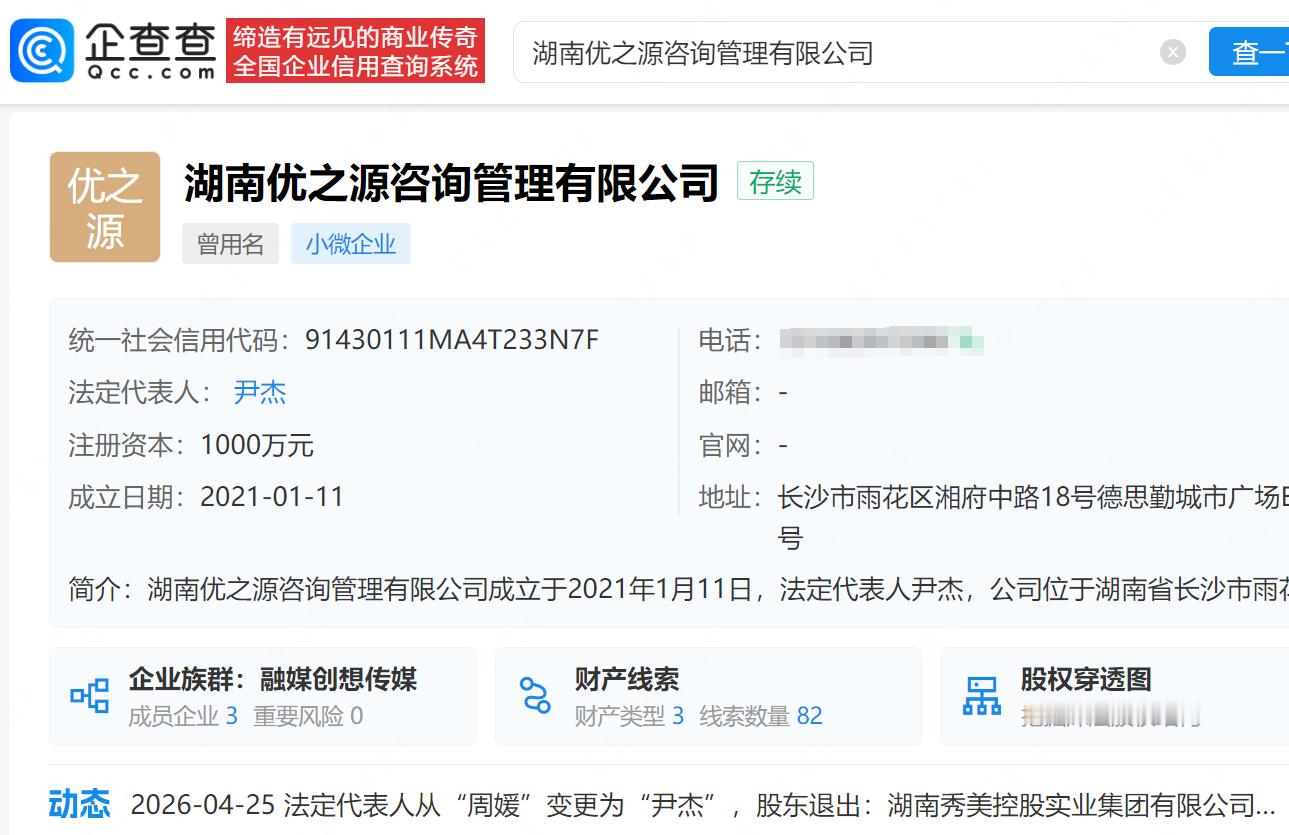Click the 查一下 search button
The height and width of the screenshot is (835, 1289).
1252,52
